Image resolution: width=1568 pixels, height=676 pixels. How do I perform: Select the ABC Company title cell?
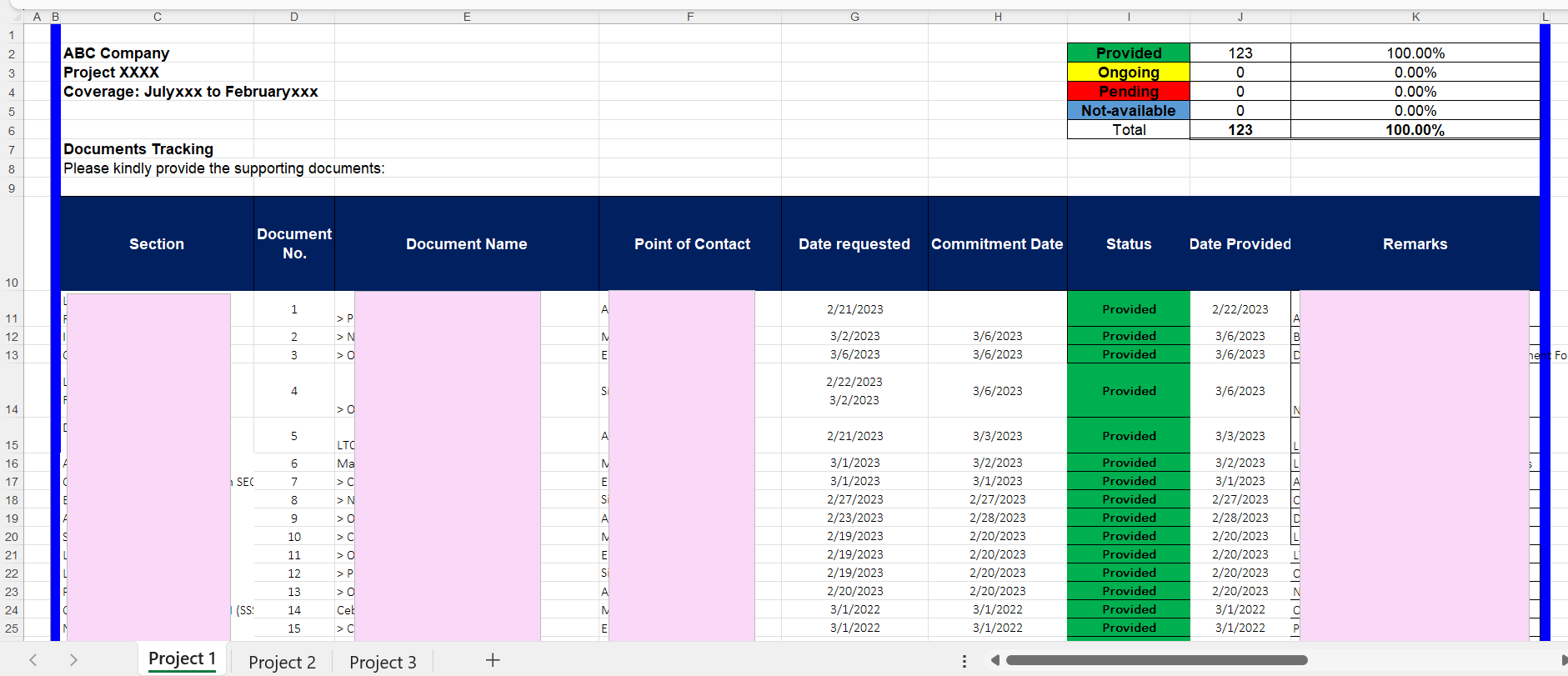pos(157,53)
